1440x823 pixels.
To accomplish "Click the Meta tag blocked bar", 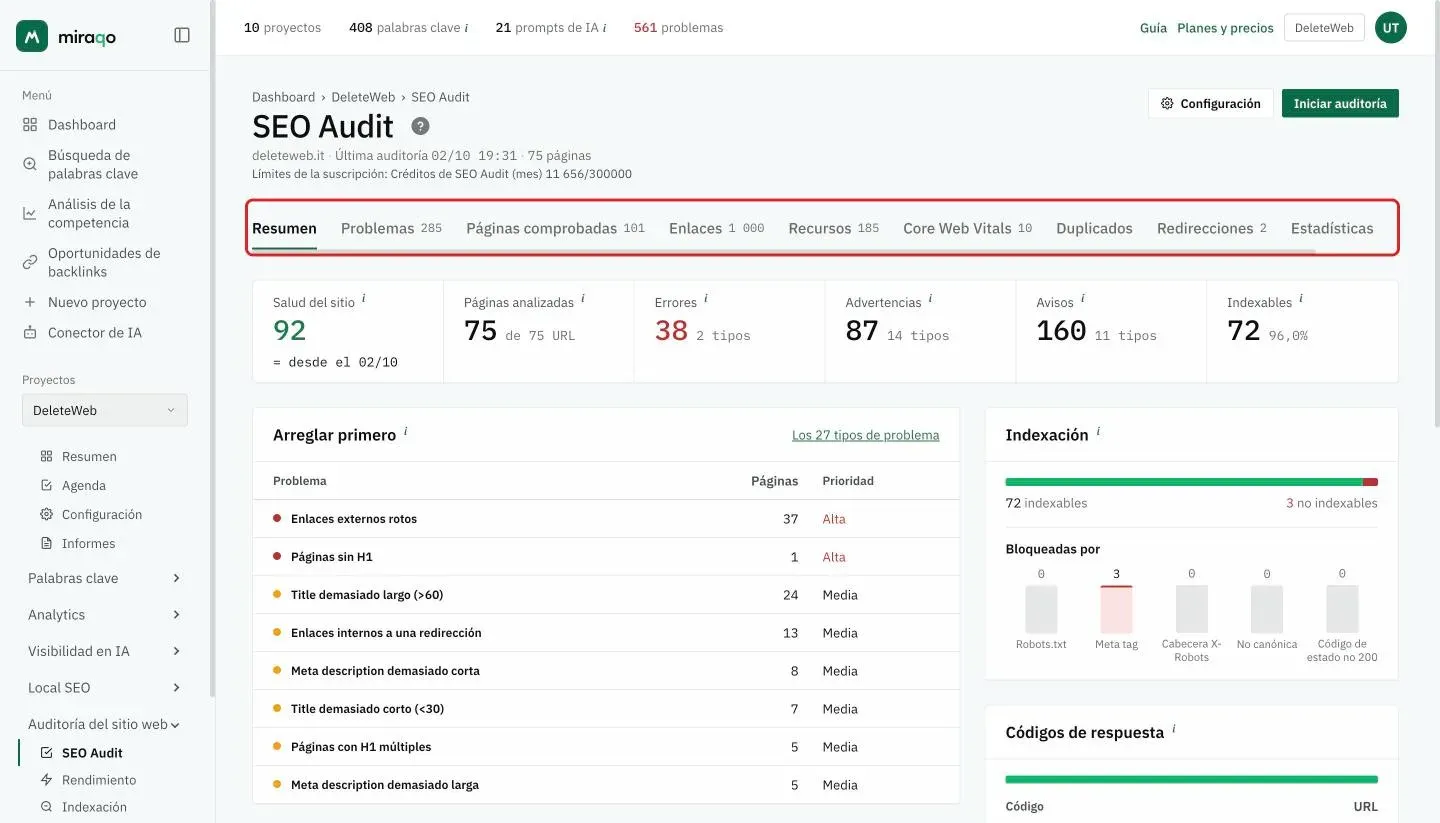I will [x=1116, y=609].
